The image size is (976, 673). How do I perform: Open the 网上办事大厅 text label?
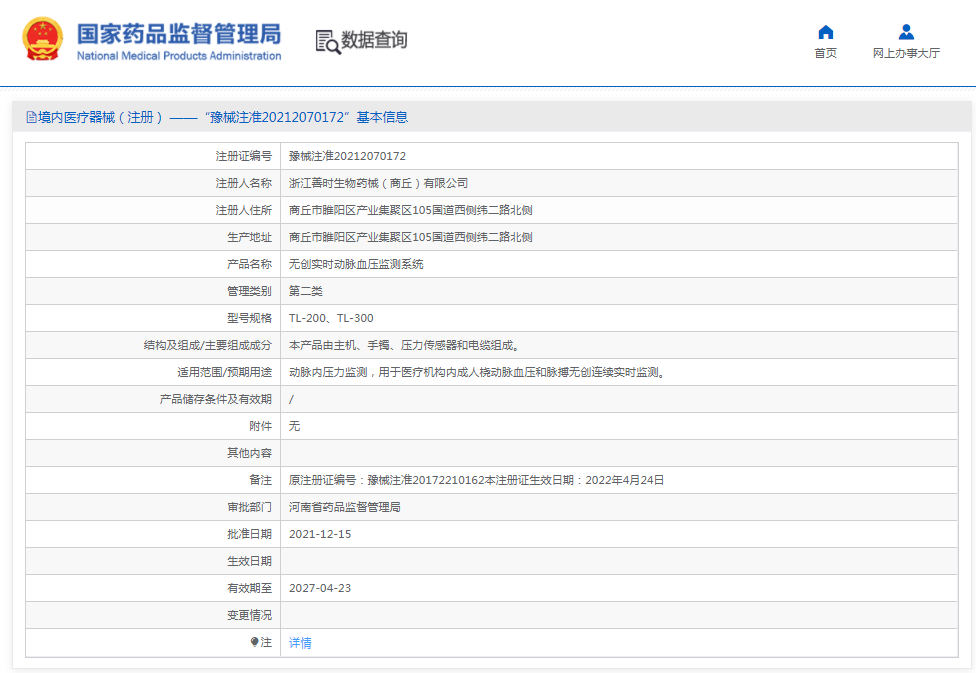(906, 54)
